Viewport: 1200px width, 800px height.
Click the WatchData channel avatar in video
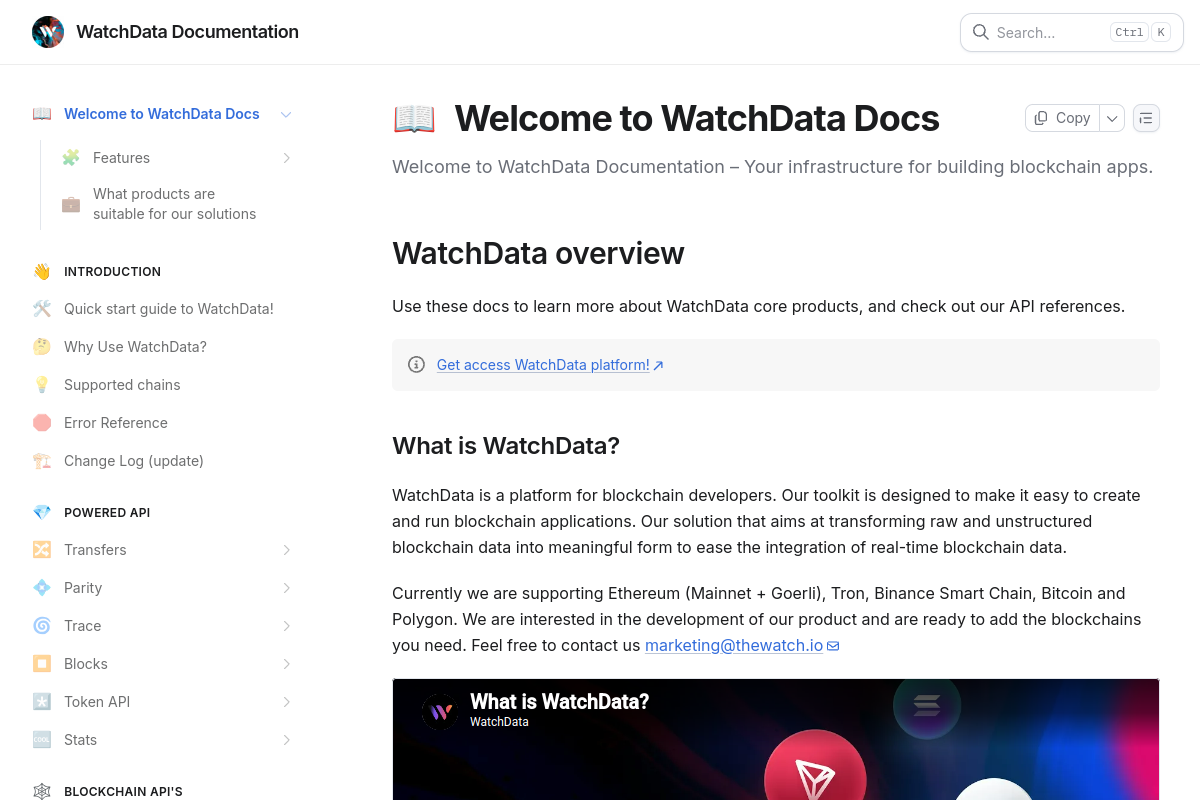point(440,712)
